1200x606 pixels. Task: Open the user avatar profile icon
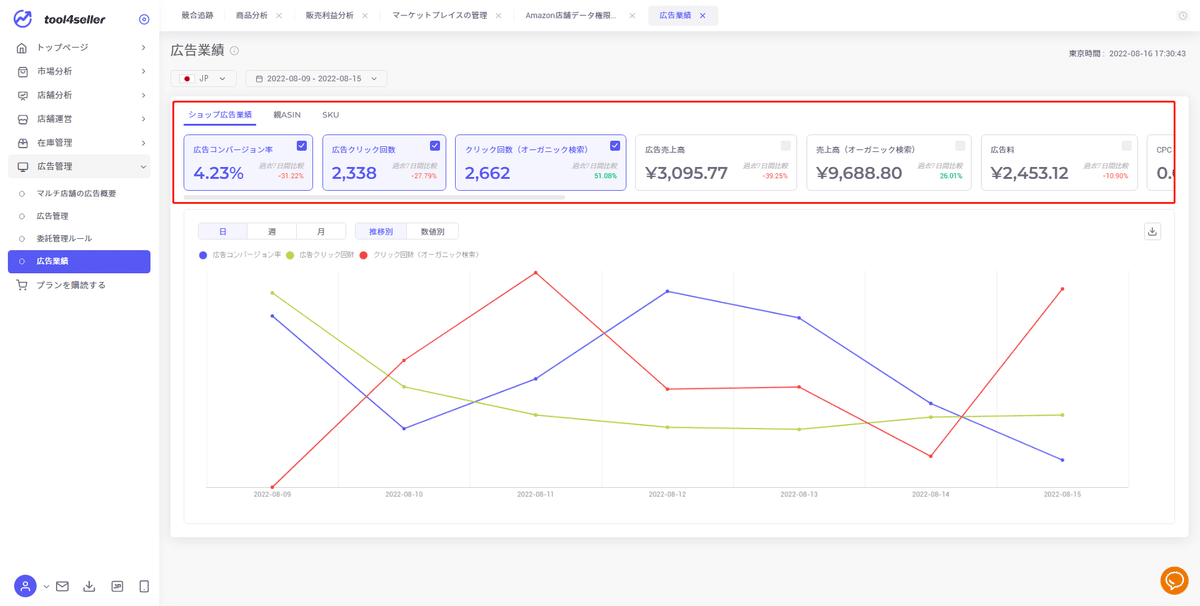[x=25, y=586]
